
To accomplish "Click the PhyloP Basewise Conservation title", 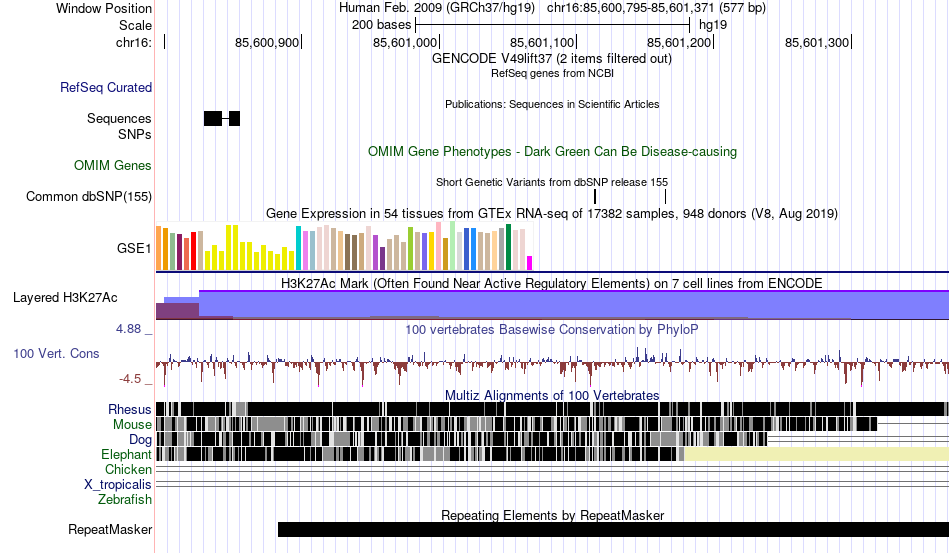I will coord(551,329).
